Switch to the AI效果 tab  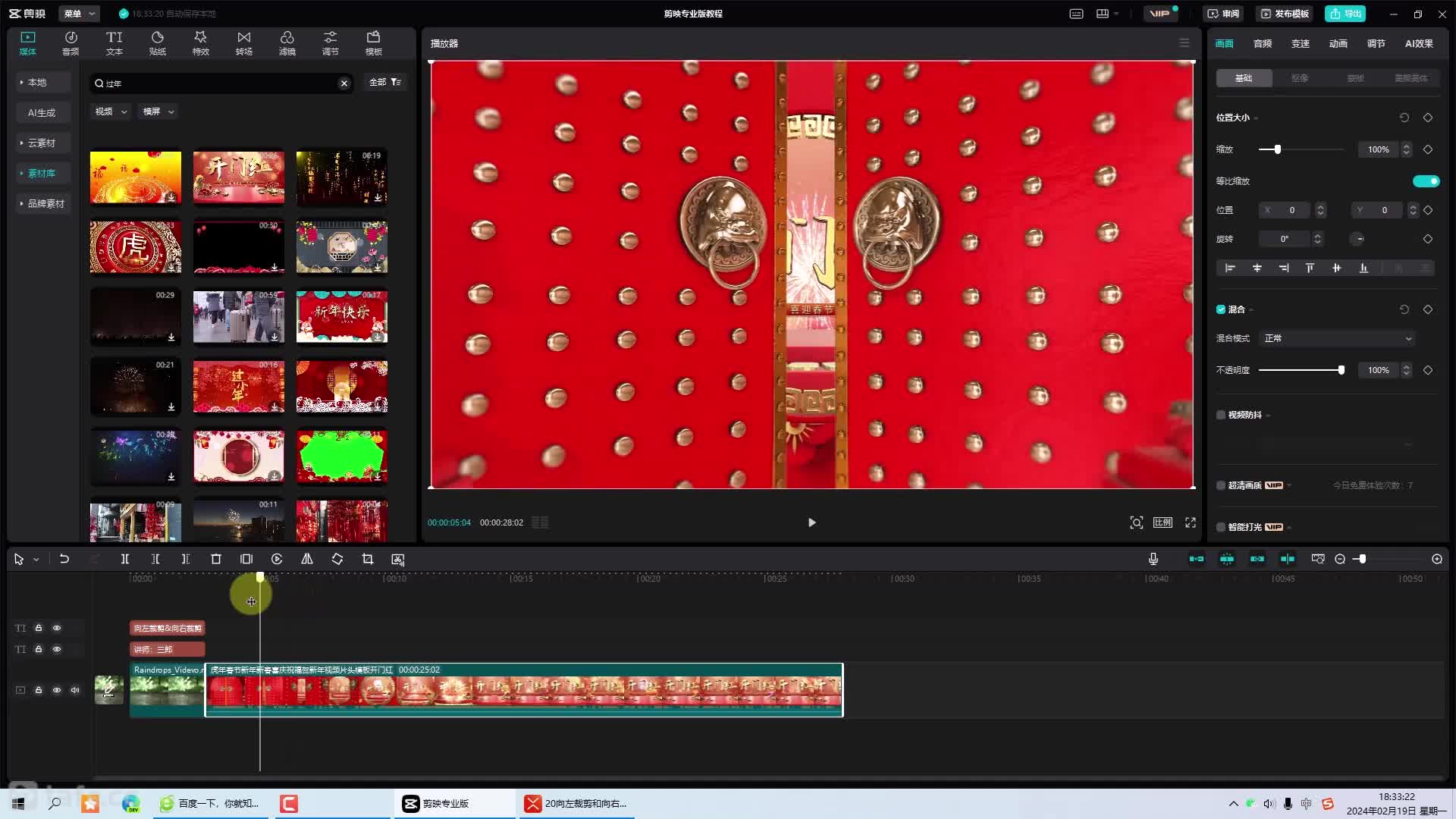[1419, 43]
